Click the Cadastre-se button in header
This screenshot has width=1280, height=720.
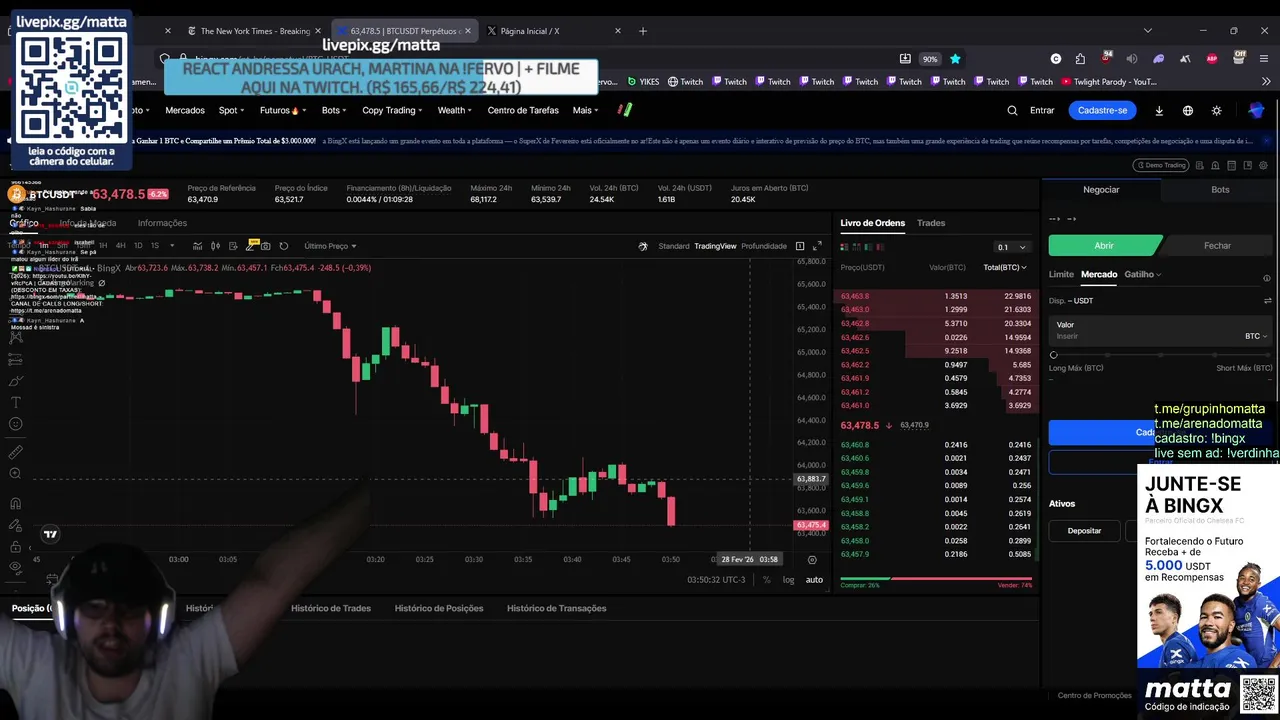tap(1102, 110)
